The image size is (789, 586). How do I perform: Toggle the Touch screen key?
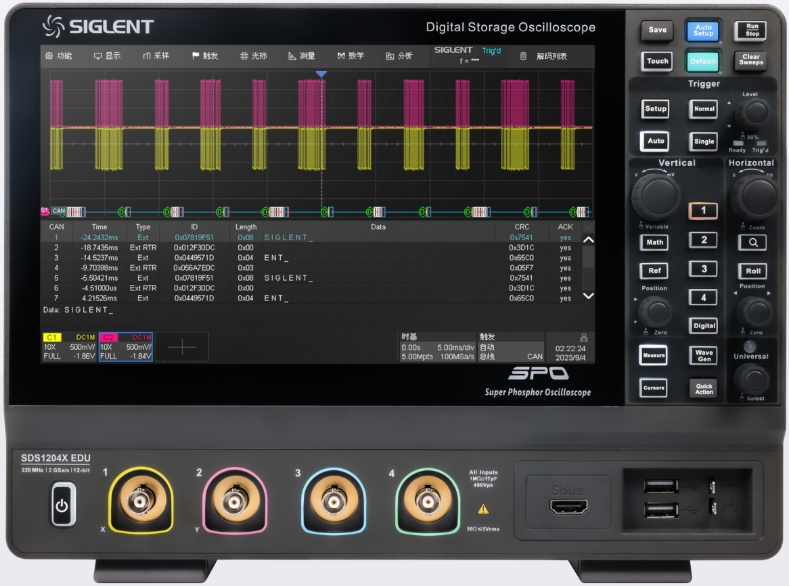[657, 61]
